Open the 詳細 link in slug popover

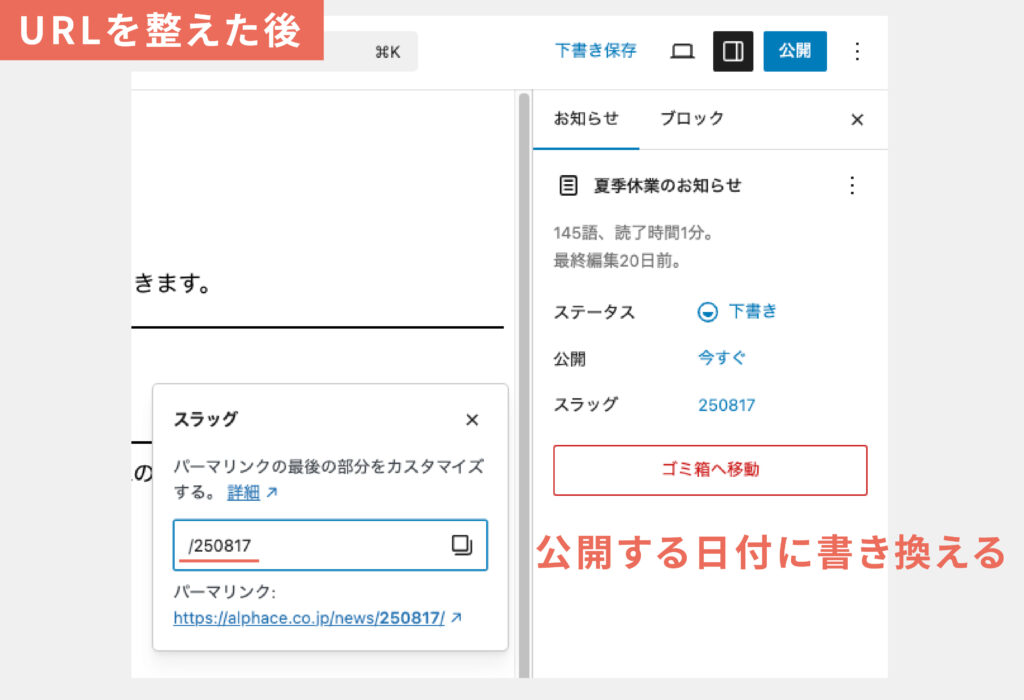pyautogui.click(x=243, y=492)
